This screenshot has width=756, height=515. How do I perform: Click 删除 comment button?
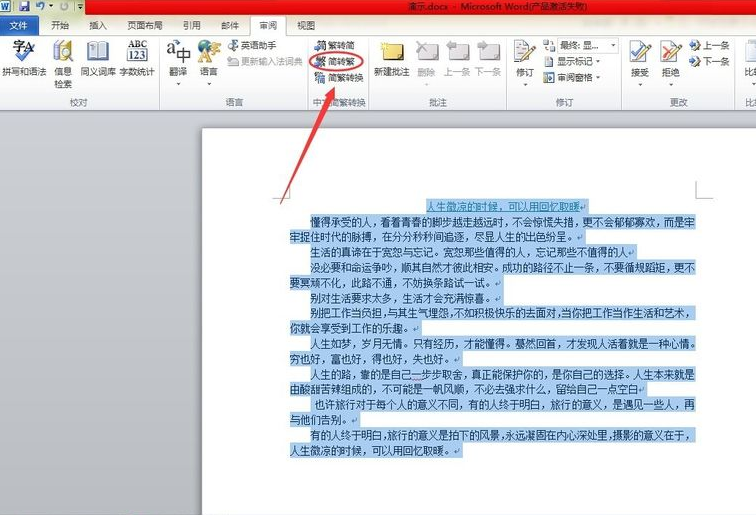[x=426, y=59]
